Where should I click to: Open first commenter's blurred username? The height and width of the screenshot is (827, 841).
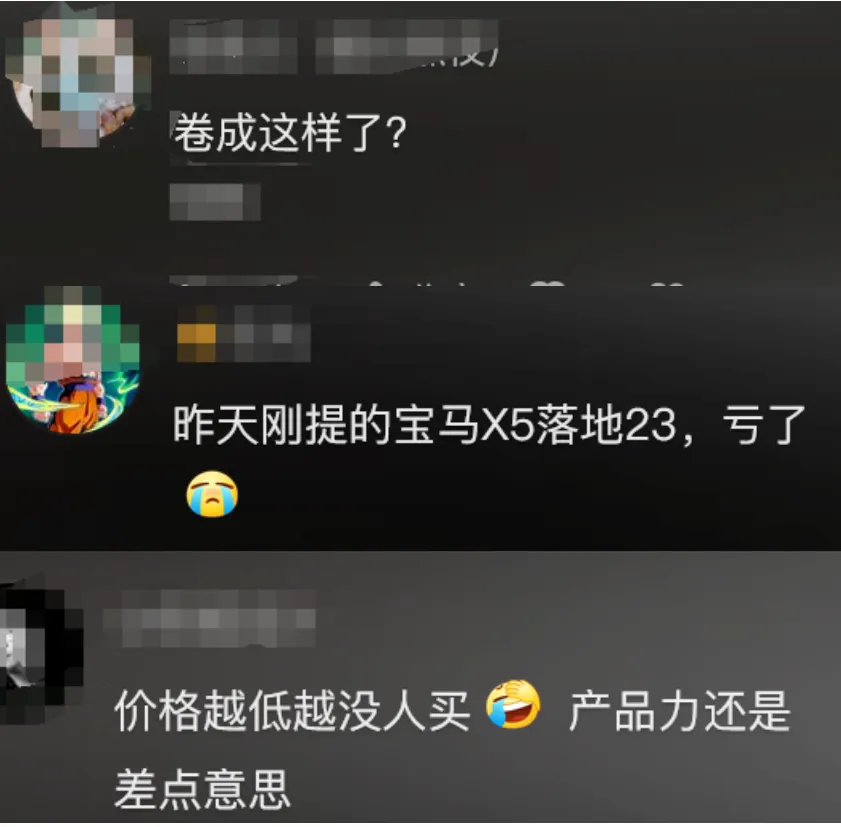tap(233, 47)
